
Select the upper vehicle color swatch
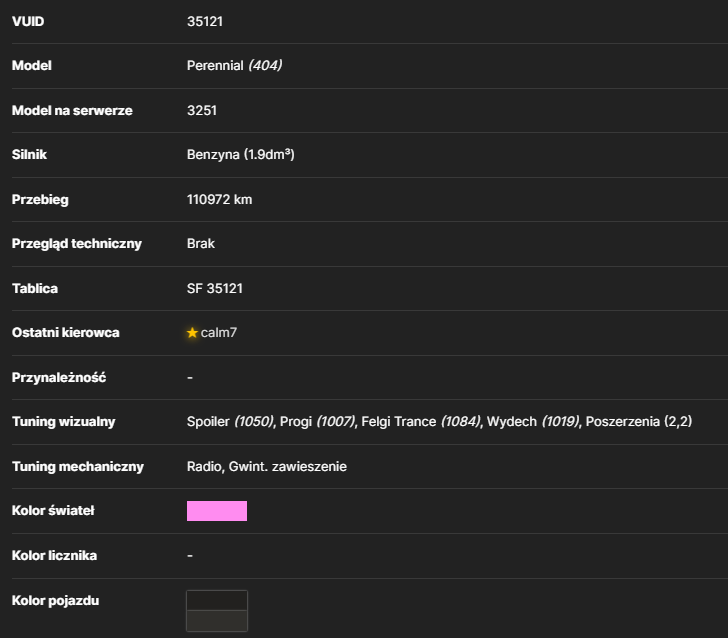tap(217, 600)
